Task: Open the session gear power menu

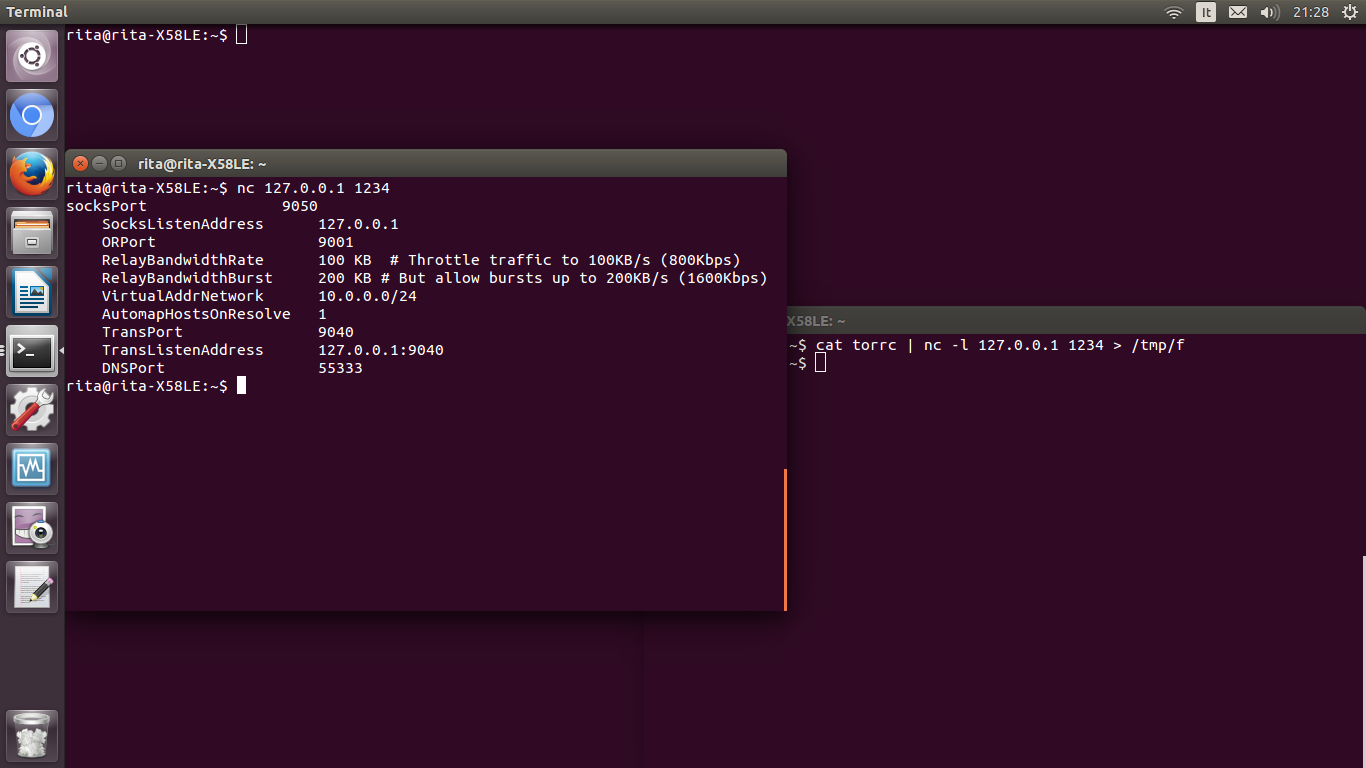Action: [x=1350, y=12]
